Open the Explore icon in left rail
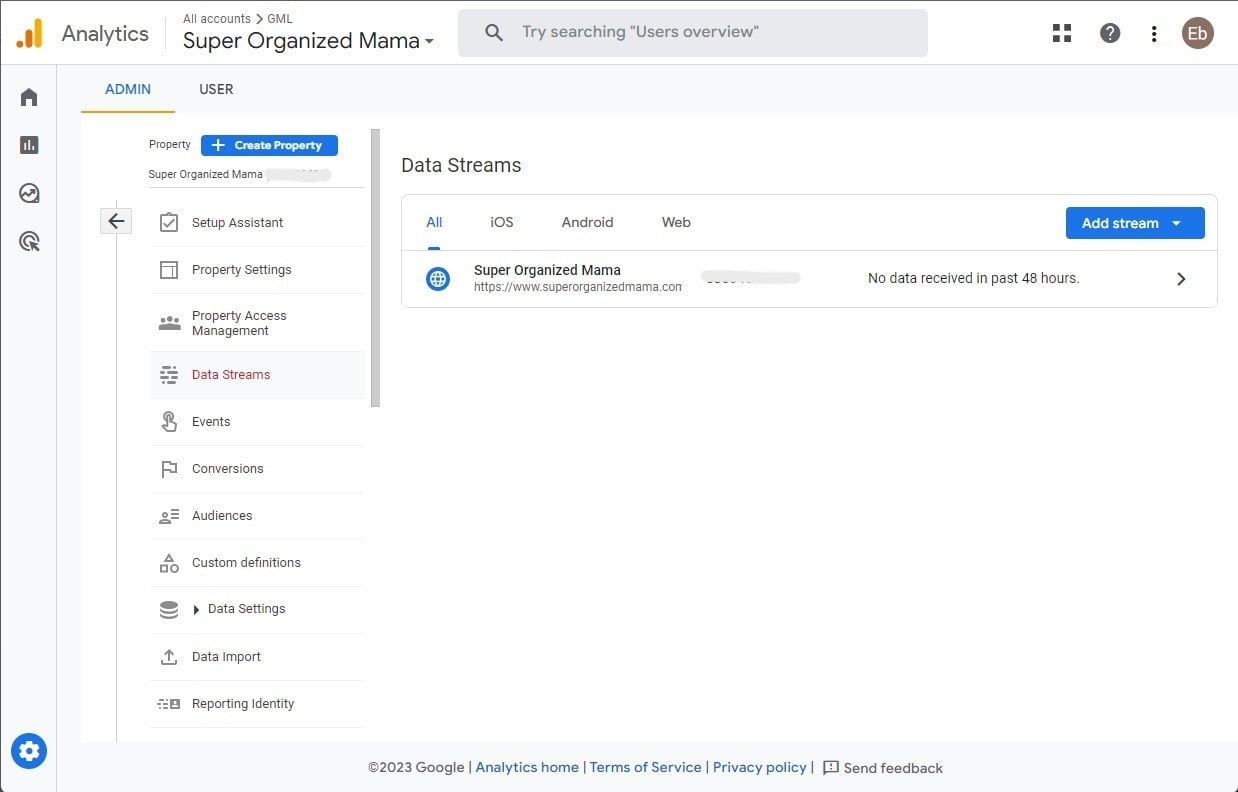The image size is (1238, 792). click(x=29, y=193)
